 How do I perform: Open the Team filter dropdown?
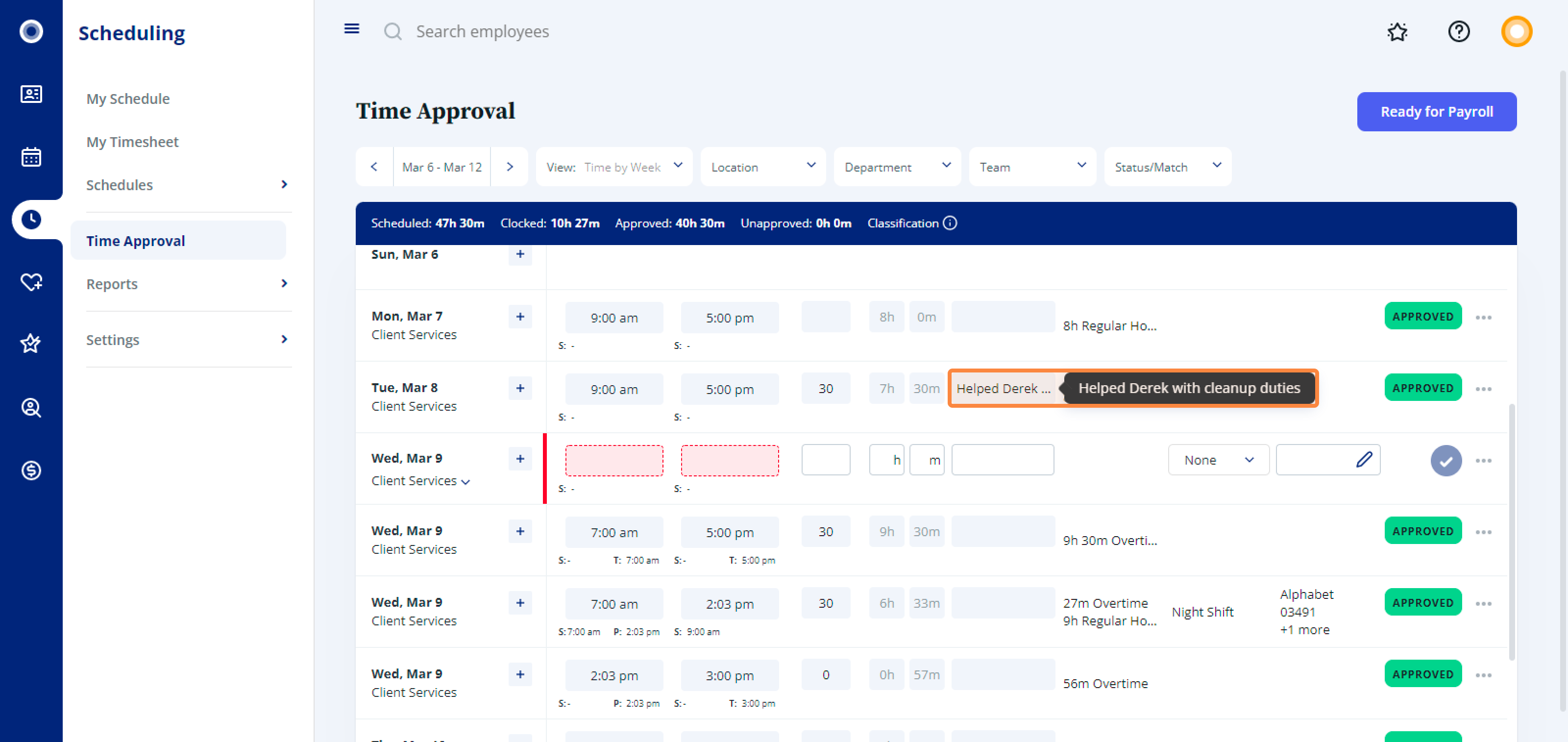click(x=1032, y=167)
